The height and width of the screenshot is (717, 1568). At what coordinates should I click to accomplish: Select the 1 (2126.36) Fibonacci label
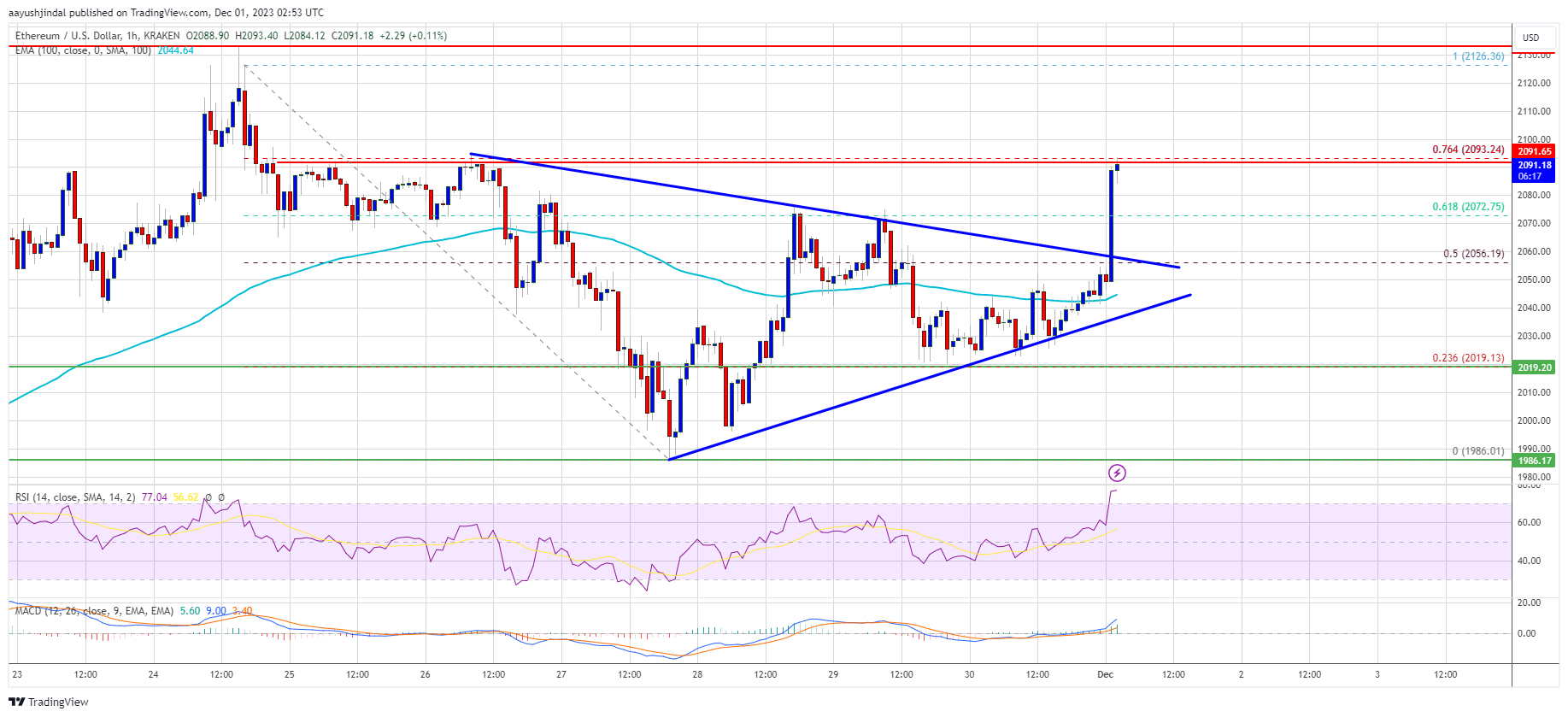(x=1478, y=56)
